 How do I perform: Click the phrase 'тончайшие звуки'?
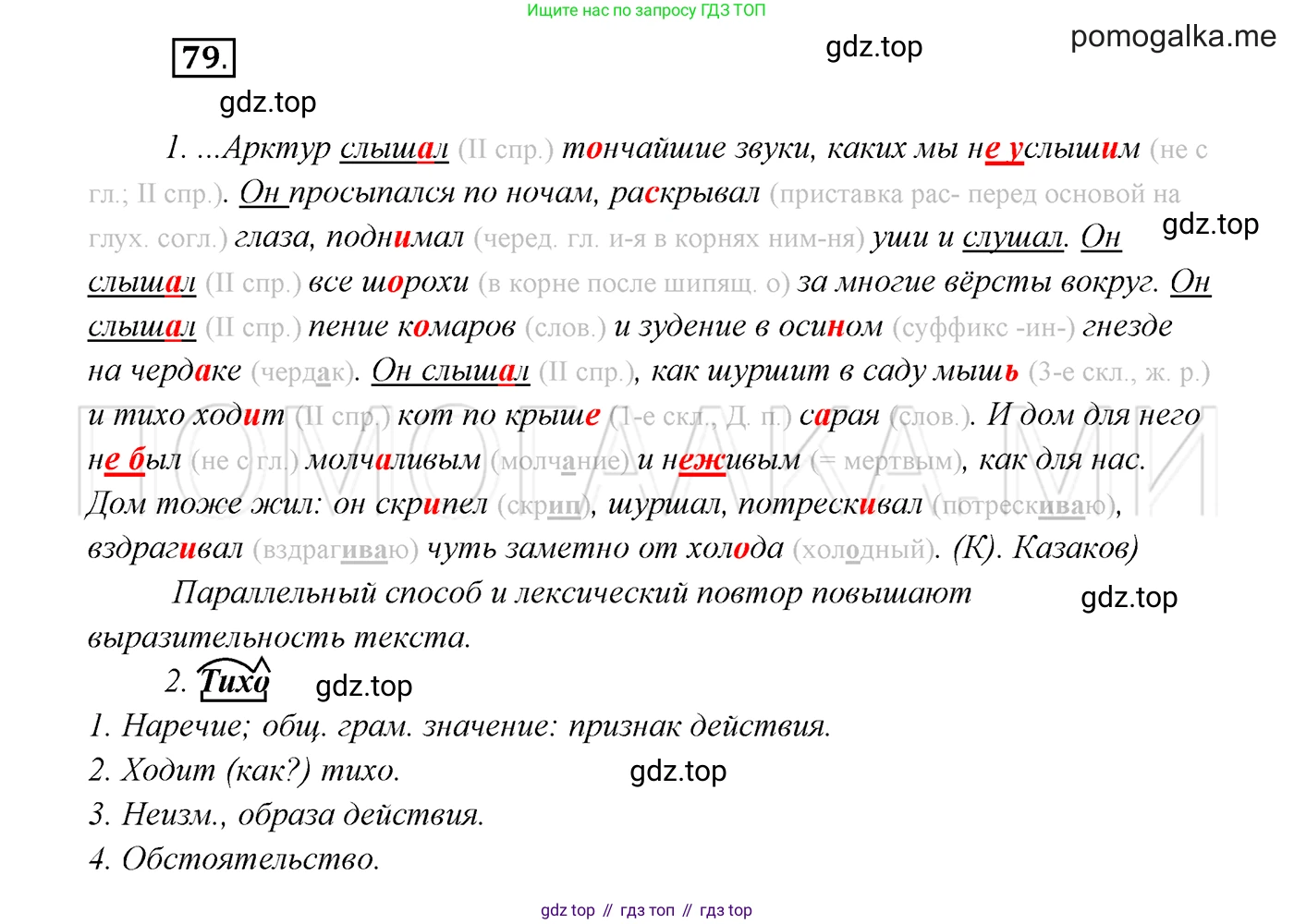[689, 148]
